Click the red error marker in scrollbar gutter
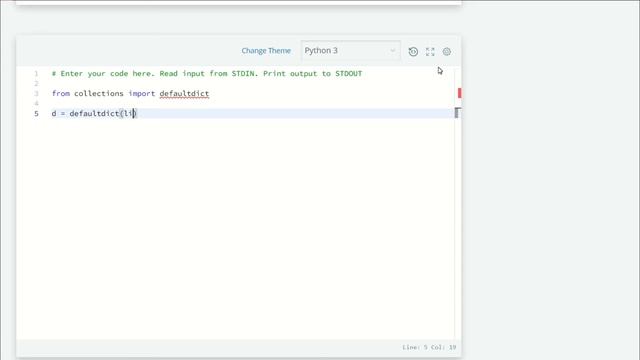The image size is (640, 360). click(460, 93)
